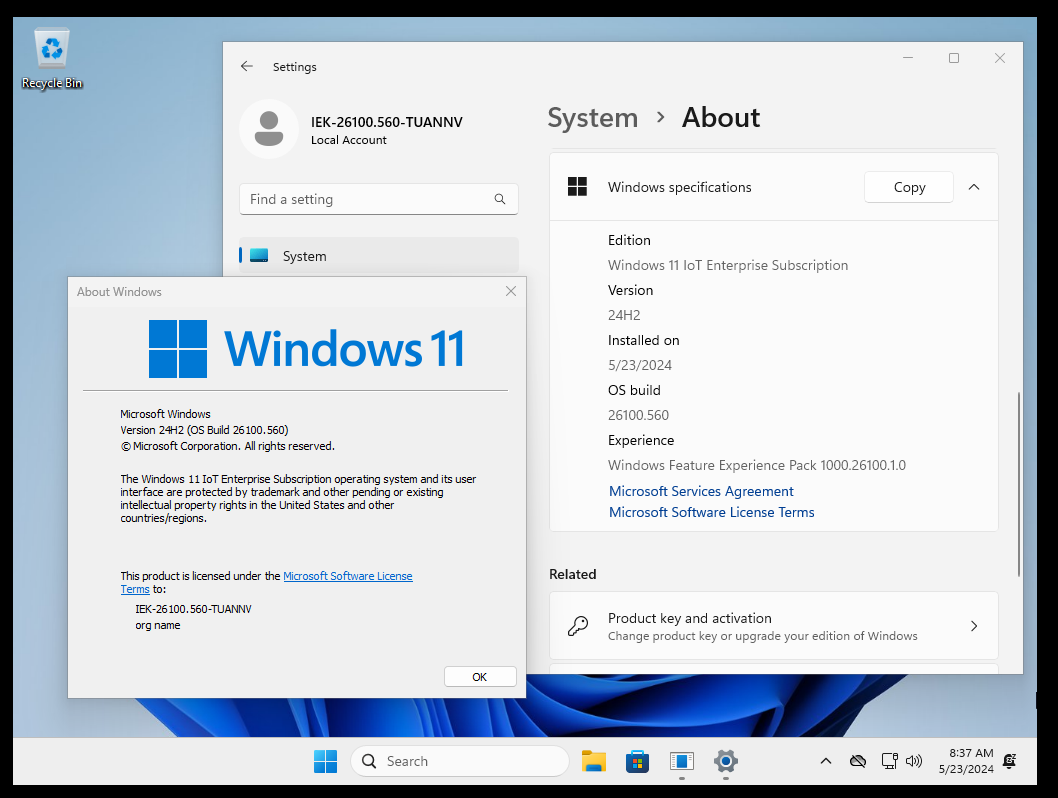This screenshot has width=1058, height=798.
Task: Click the 26100.560 OS build value
Action: tap(638, 415)
